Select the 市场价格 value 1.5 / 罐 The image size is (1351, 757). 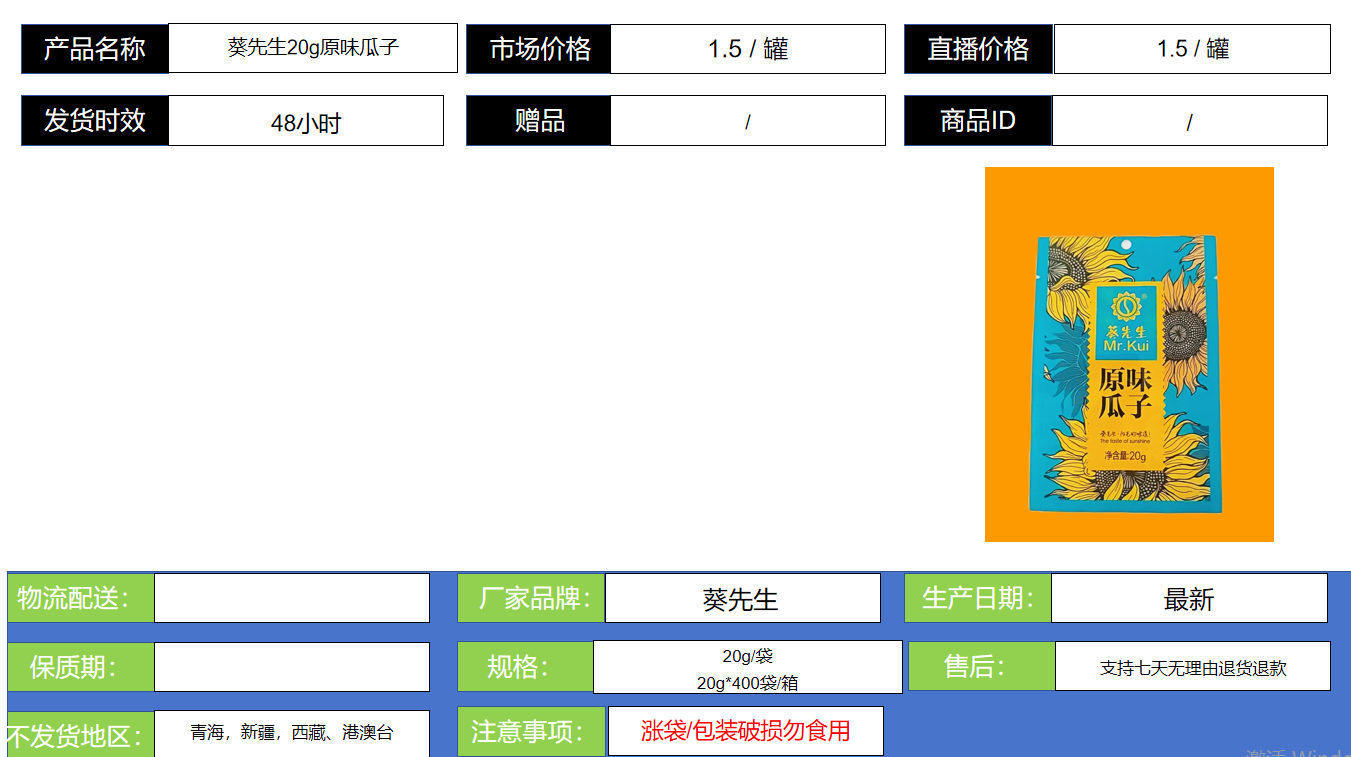[x=747, y=49]
